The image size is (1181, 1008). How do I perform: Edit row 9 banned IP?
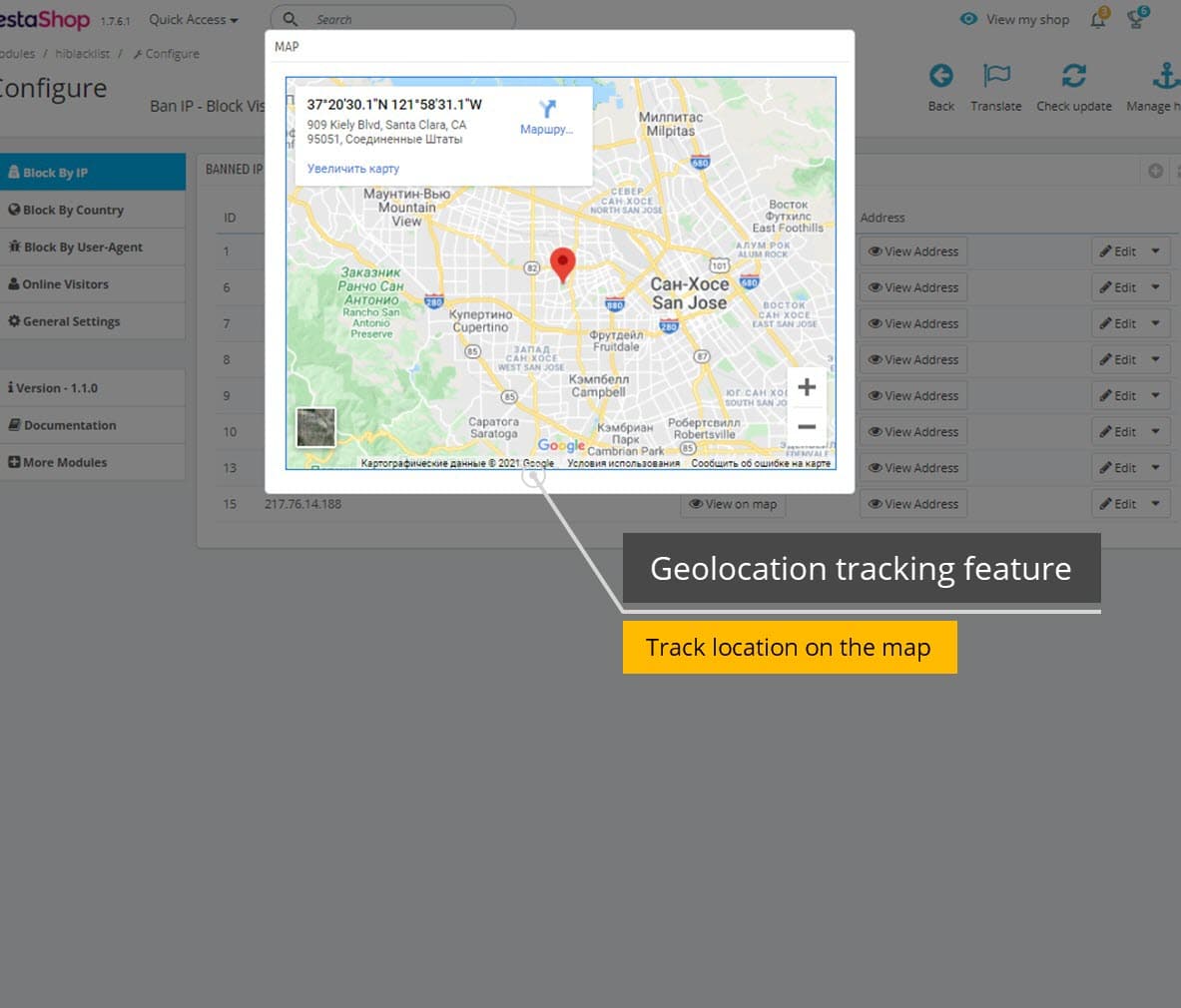click(x=1118, y=396)
